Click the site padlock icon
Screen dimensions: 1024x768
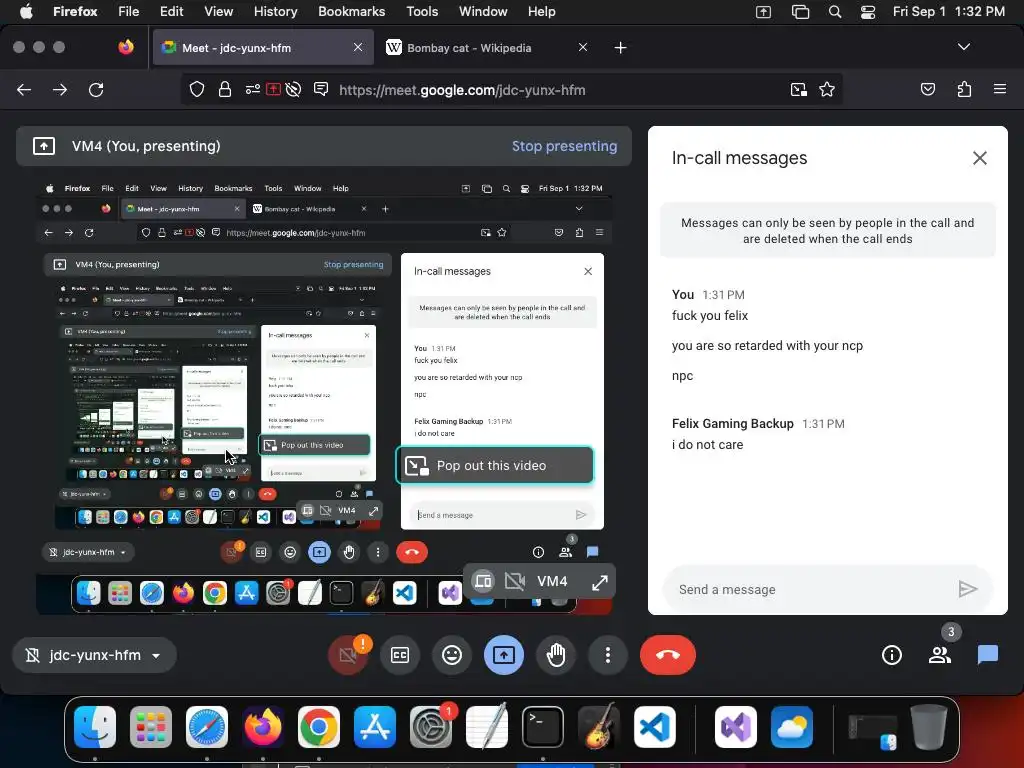225,89
